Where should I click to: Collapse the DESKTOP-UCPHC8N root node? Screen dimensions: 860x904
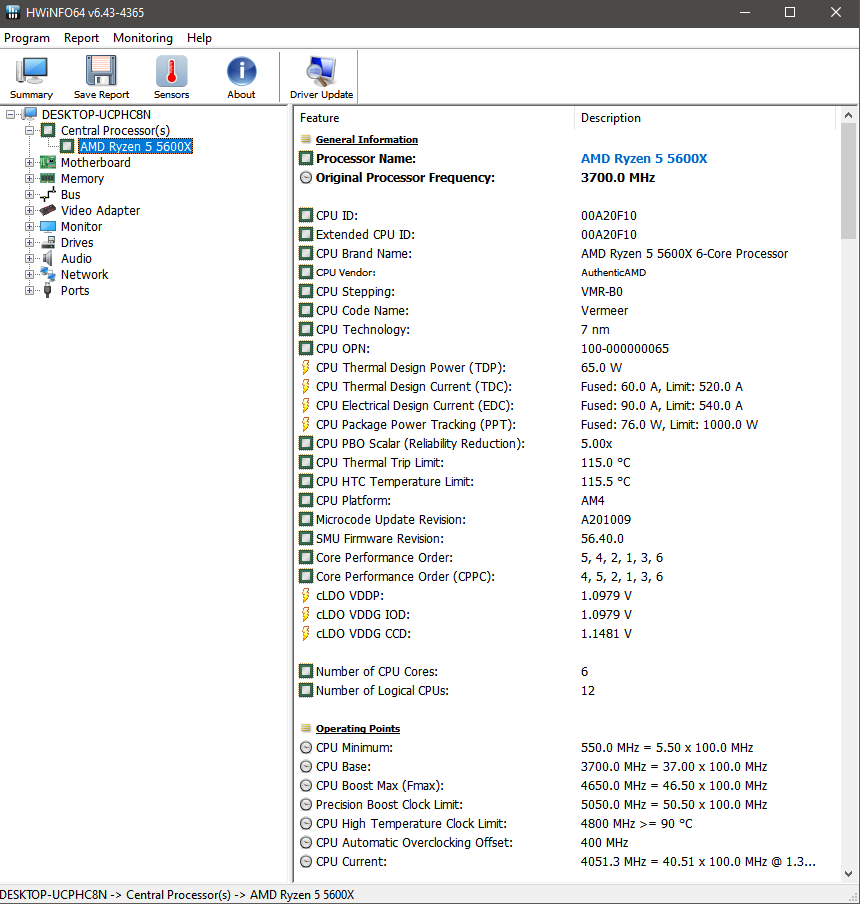(10, 114)
